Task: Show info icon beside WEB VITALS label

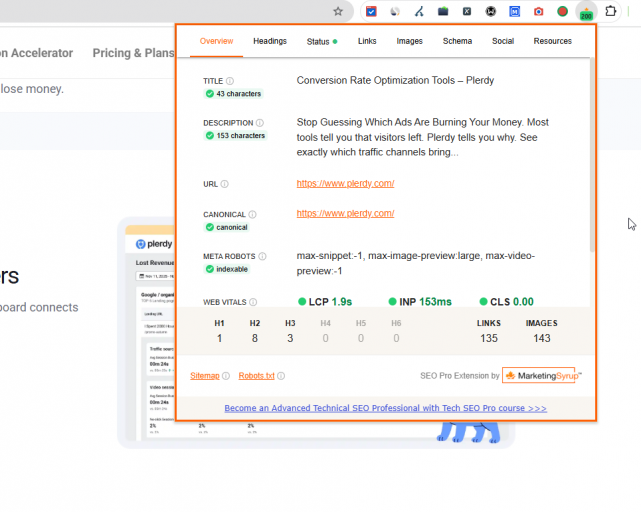Action: (x=253, y=302)
